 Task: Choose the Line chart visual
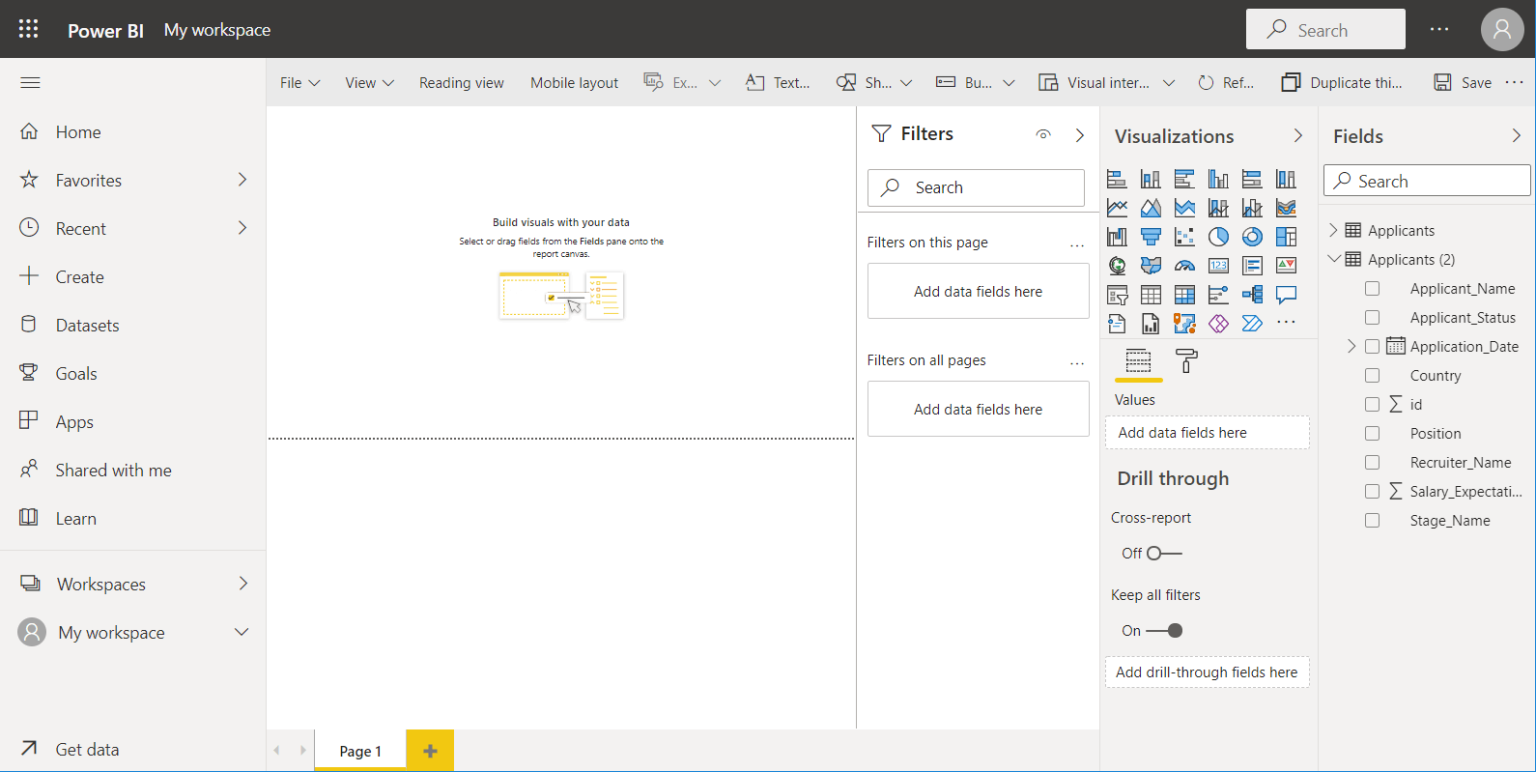point(1117,207)
